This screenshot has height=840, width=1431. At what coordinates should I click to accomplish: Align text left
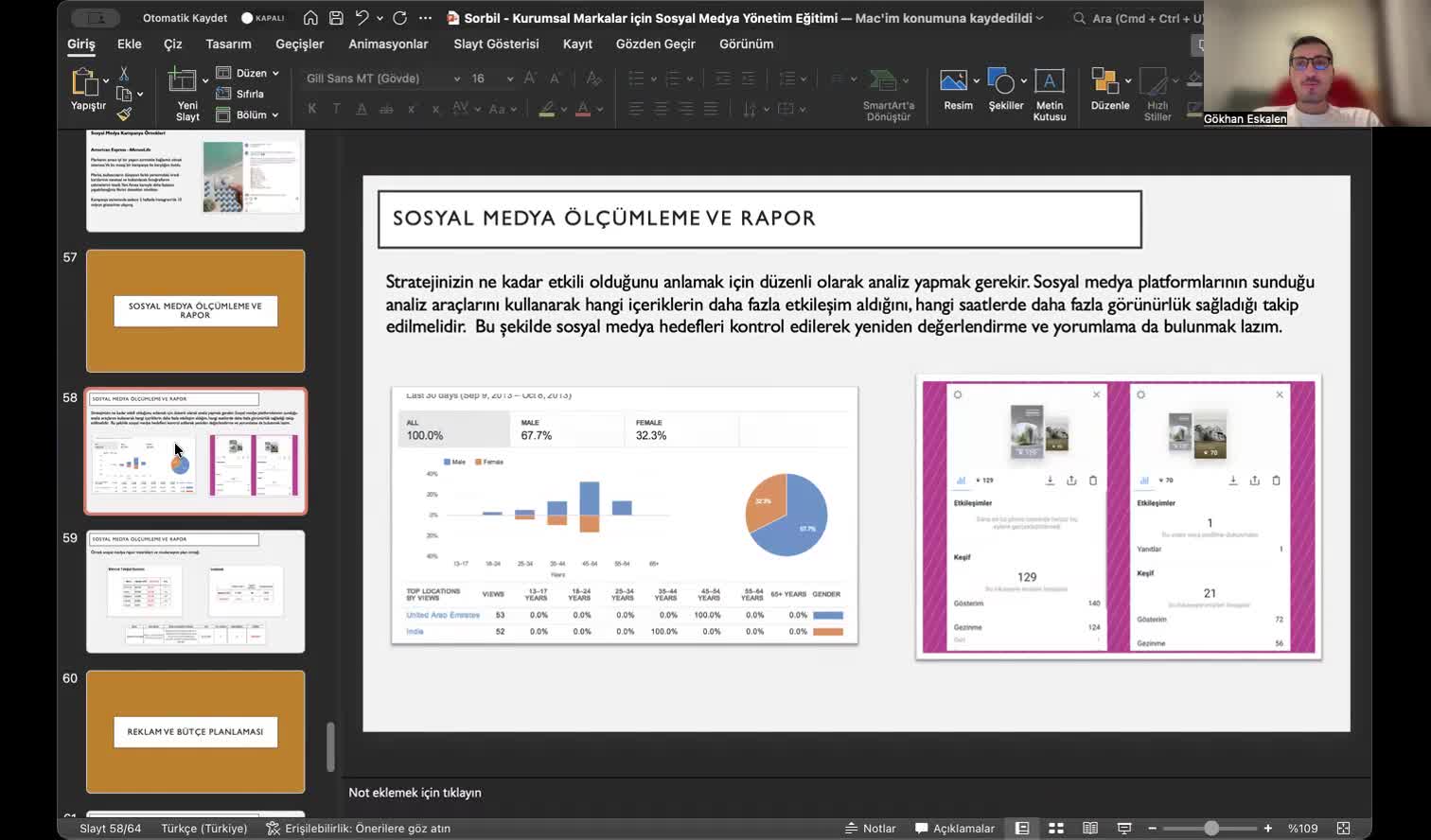(x=636, y=109)
